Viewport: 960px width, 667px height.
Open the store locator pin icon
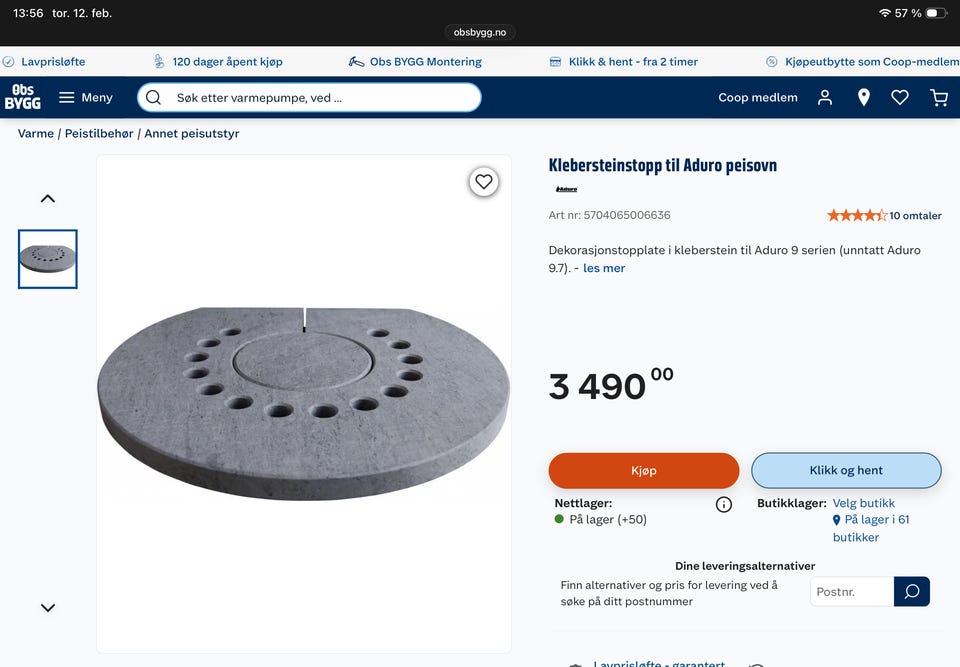tap(863, 97)
